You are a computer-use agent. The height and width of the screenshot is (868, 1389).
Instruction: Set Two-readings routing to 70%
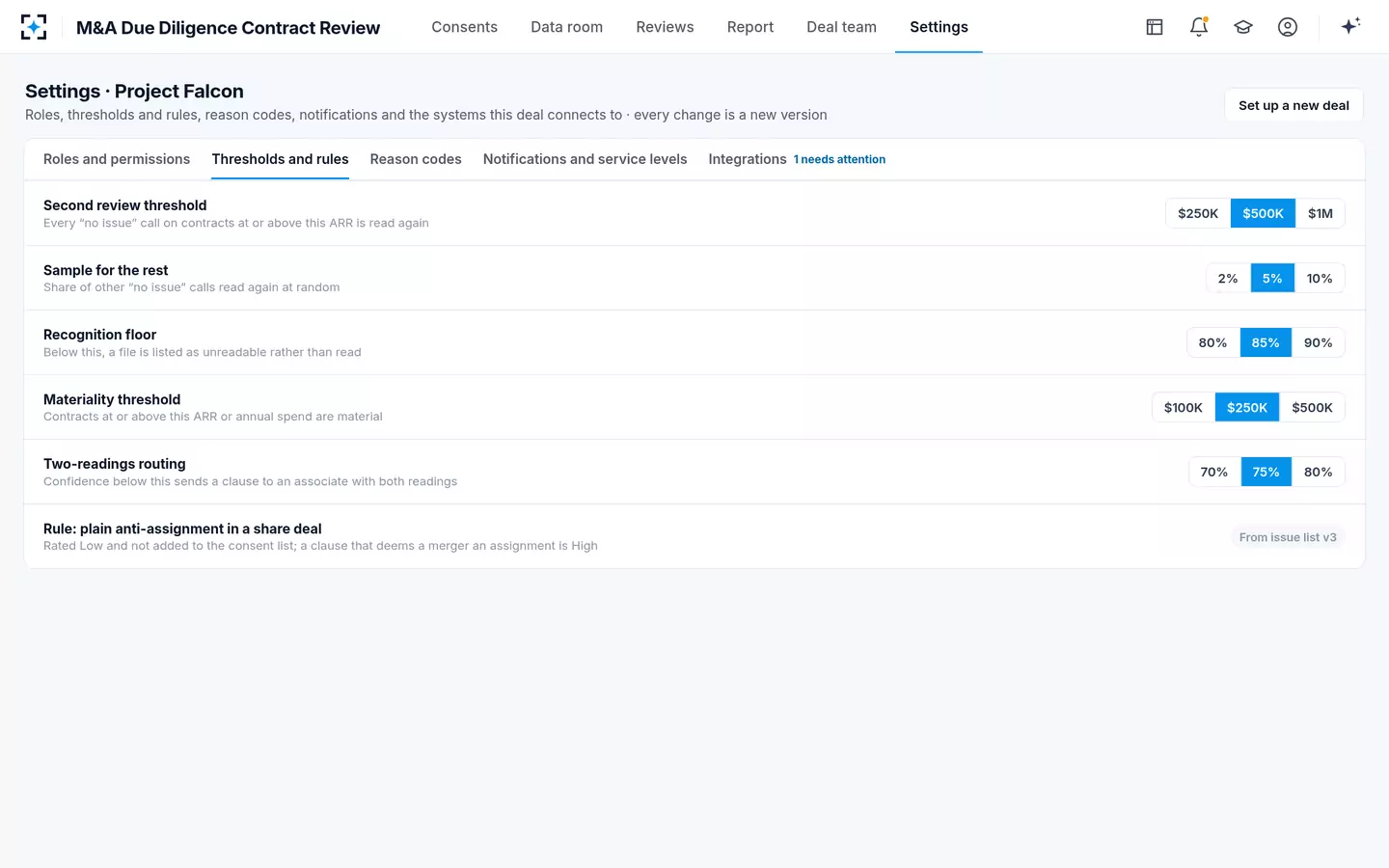pos(1214,472)
